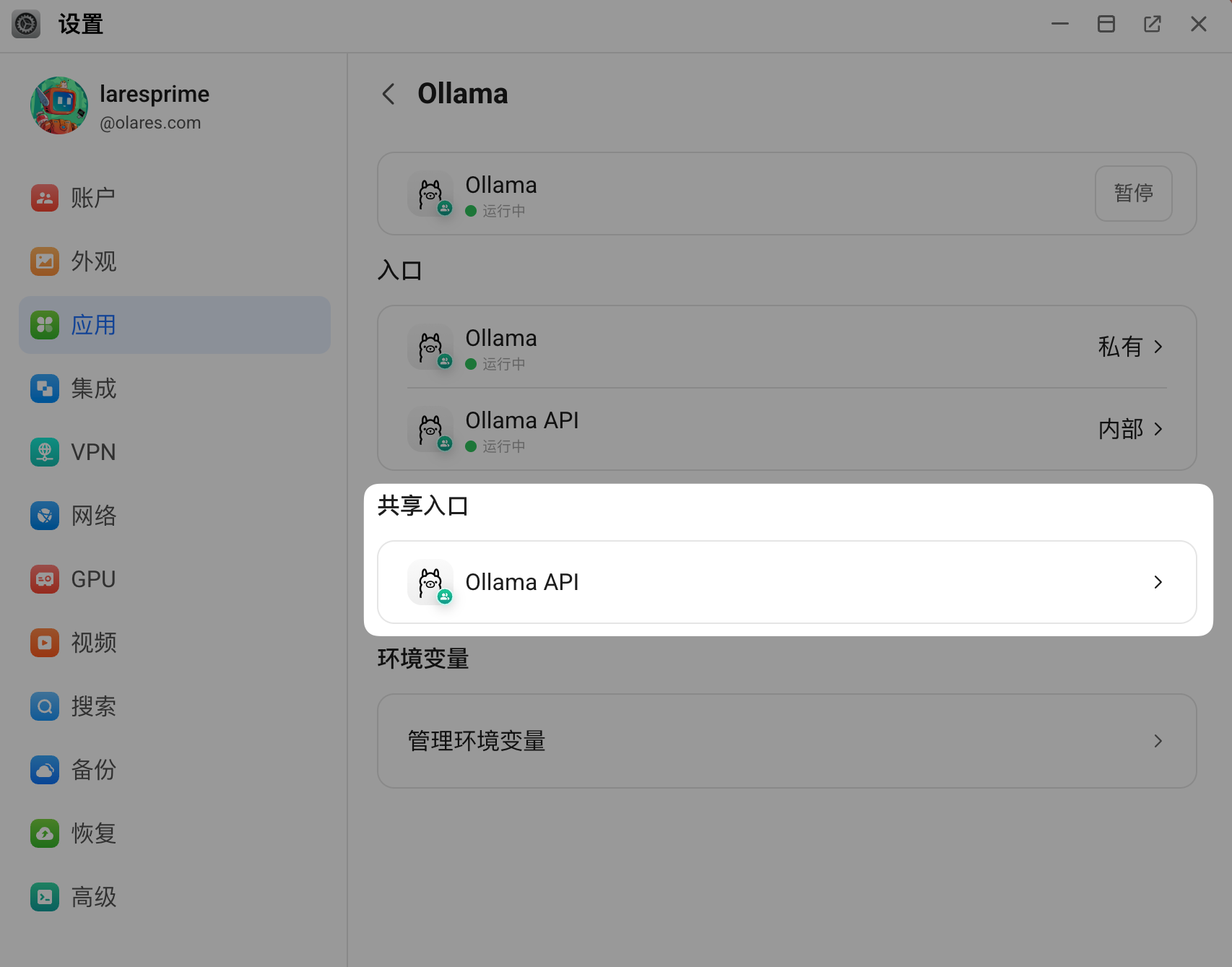Viewport: 1232px width, 967px height.
Task: Open 恢复 settings label
Action: pos(93,833)
